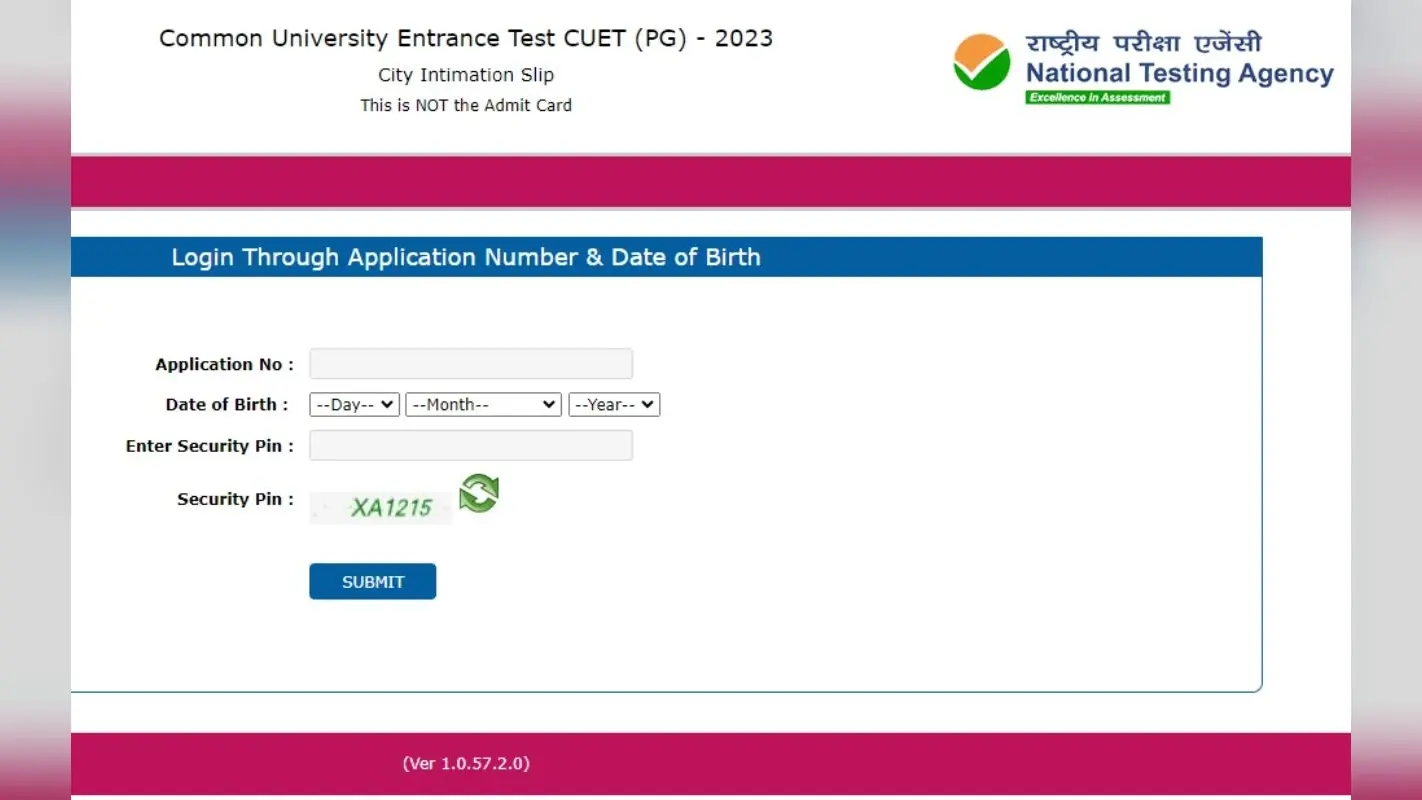Screen dimensions: 1422x800
Task: Focus the Application No input field
Action: click(x=471, y=363)
